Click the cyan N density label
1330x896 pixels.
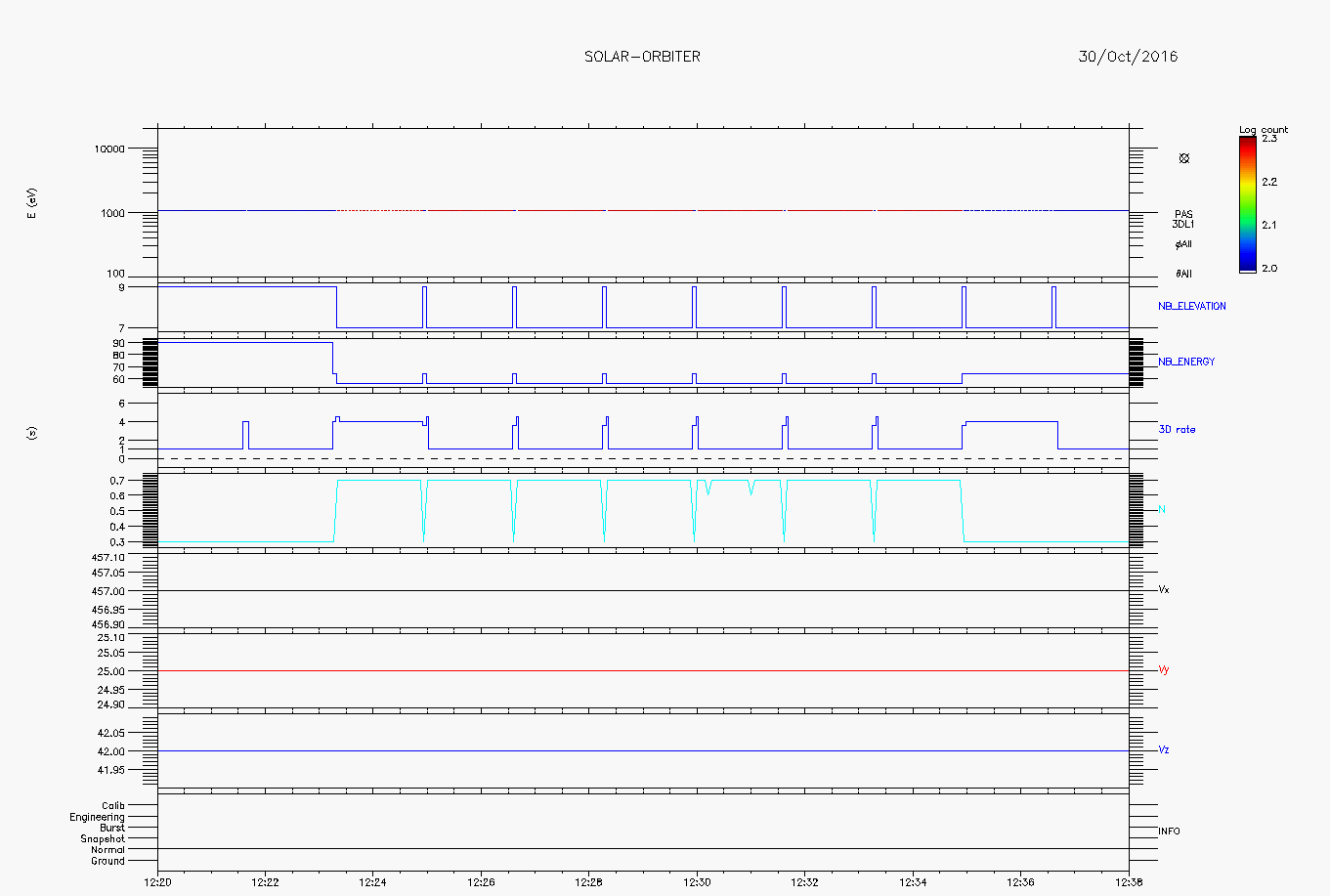click(1162, 510)
